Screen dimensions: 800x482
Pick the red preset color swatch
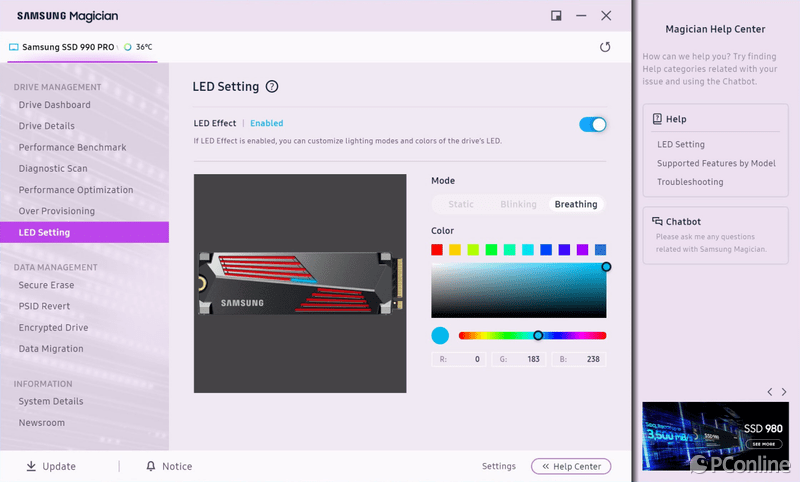click(437, 249)
